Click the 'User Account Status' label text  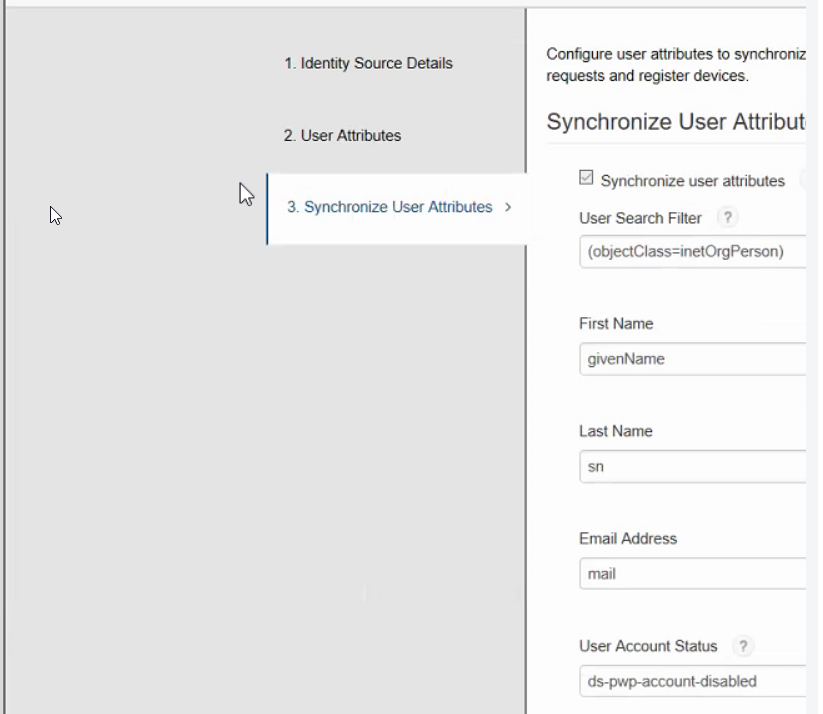tap(648, 646)
